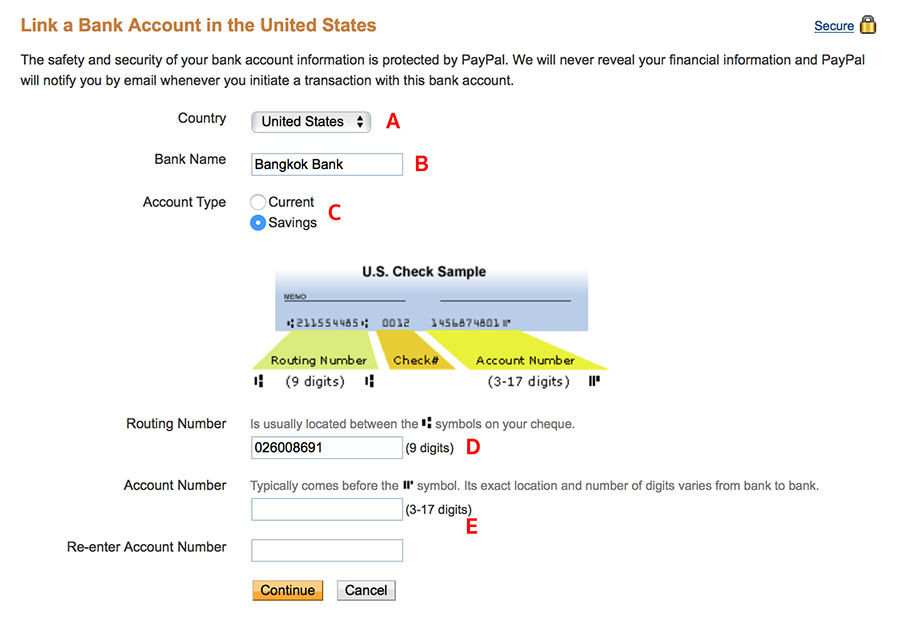This screenshot has width=900, height=627.
Task: Click the yellow Account Number label on check
Action: (525, 360)
